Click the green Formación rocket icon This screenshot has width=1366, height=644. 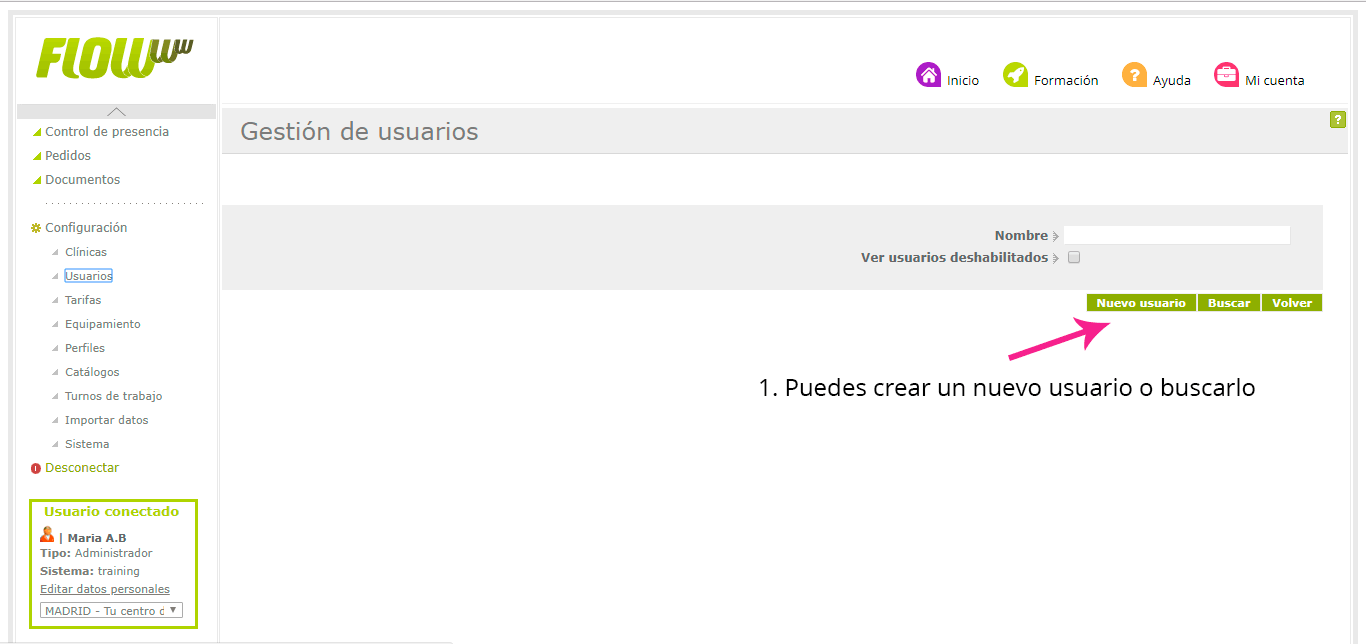coord(1016,75)
